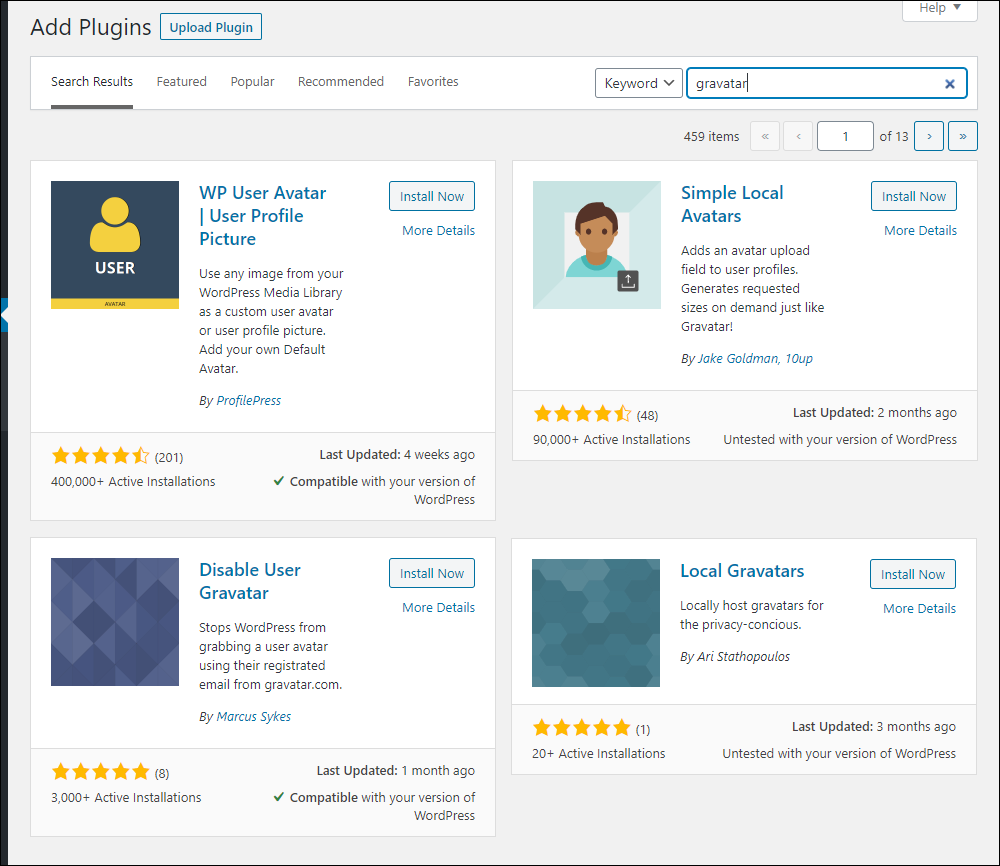Switch to the Search Results tab
Viewport: 1000px width, 866px height.
92,82
